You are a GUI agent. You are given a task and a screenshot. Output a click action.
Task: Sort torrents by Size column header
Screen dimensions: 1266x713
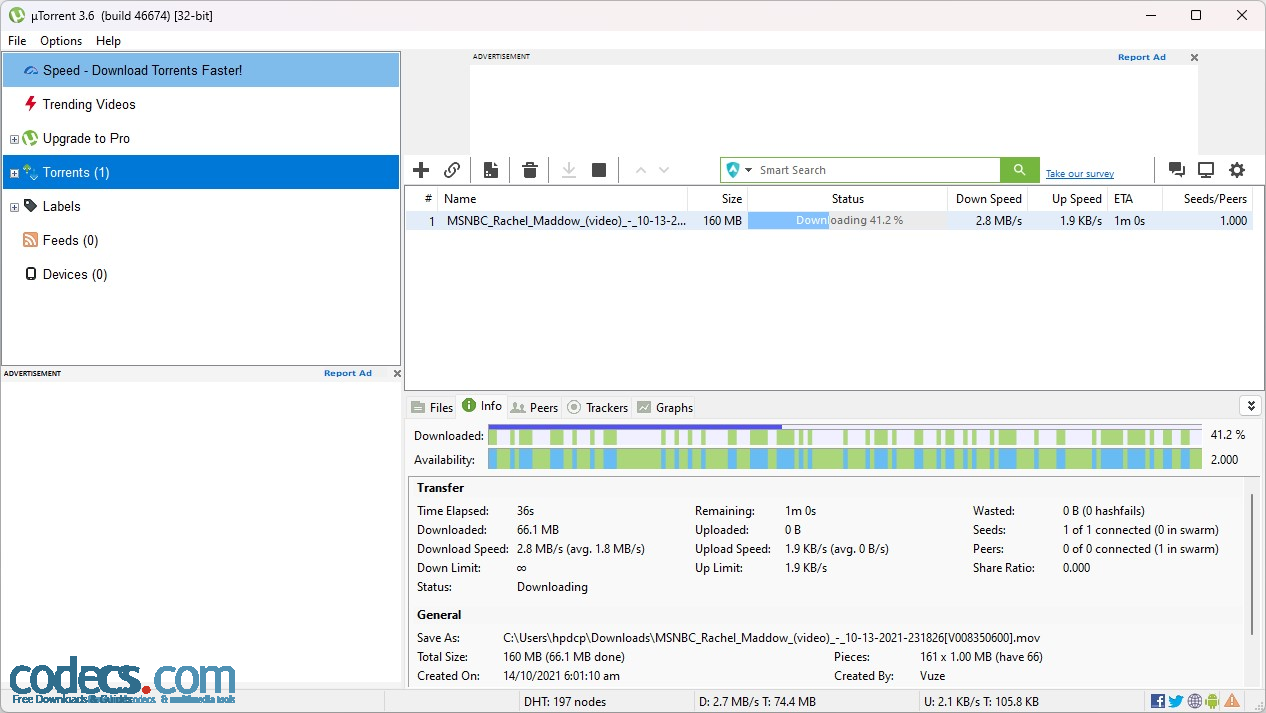click(x=717, y=199)
